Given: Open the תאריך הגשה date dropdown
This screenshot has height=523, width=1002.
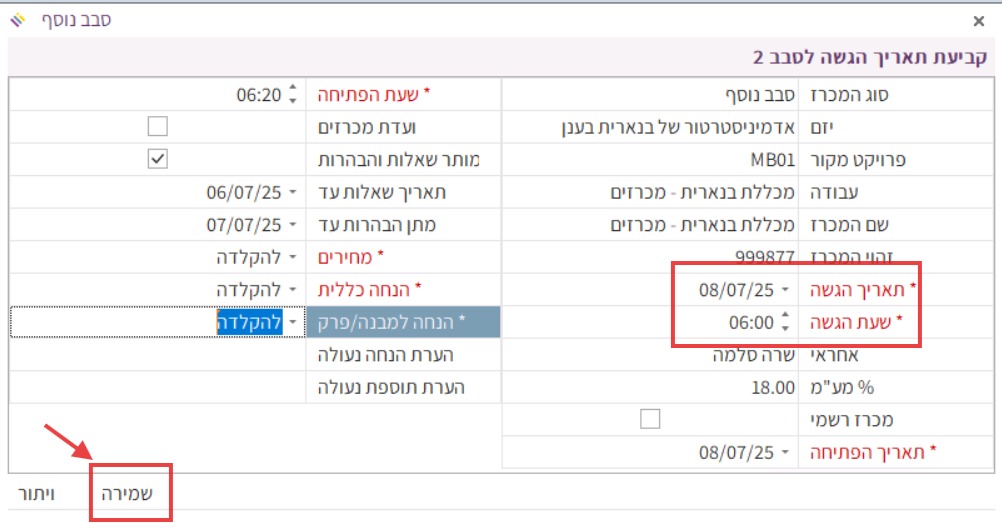Looking at the screenshot, I should (x=785, y=290).
